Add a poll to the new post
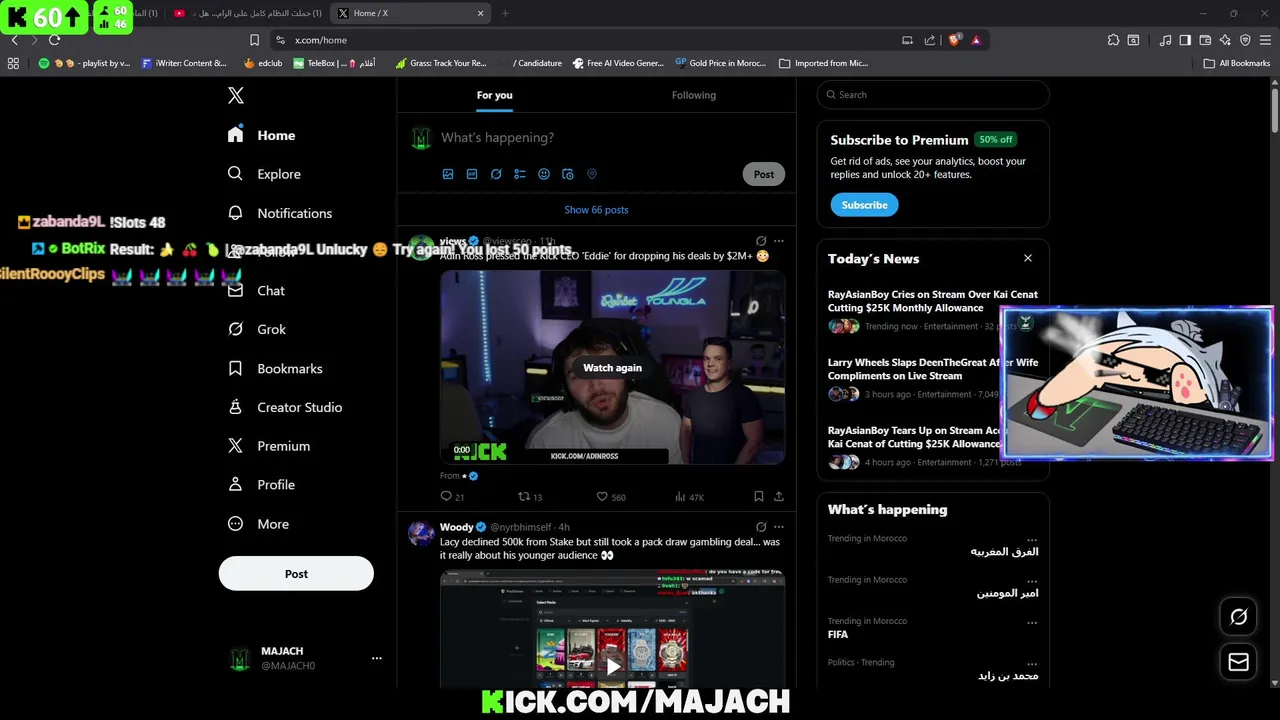1280x720 pixels. click(520, 174)
